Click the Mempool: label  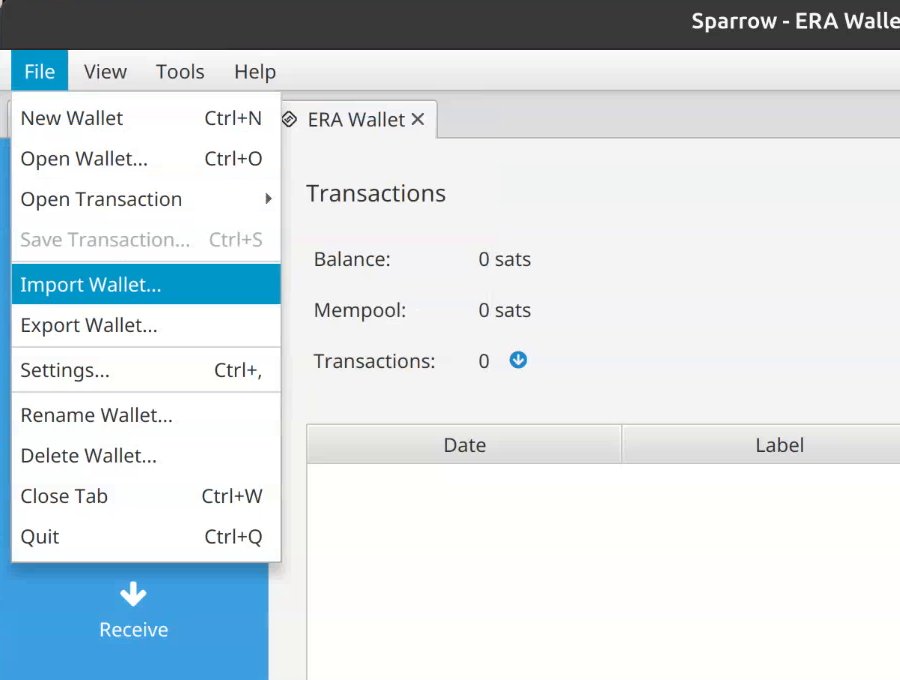tap(360, 310)
